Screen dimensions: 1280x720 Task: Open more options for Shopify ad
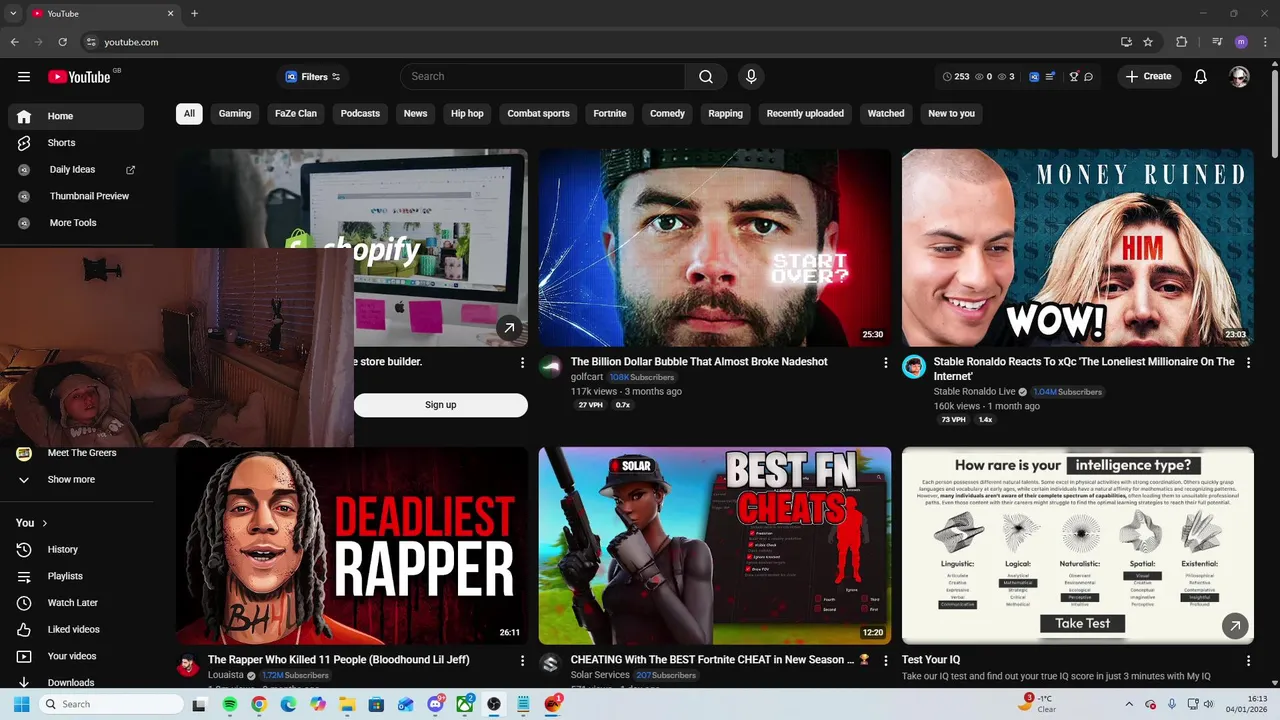click(x=522, y=363)
